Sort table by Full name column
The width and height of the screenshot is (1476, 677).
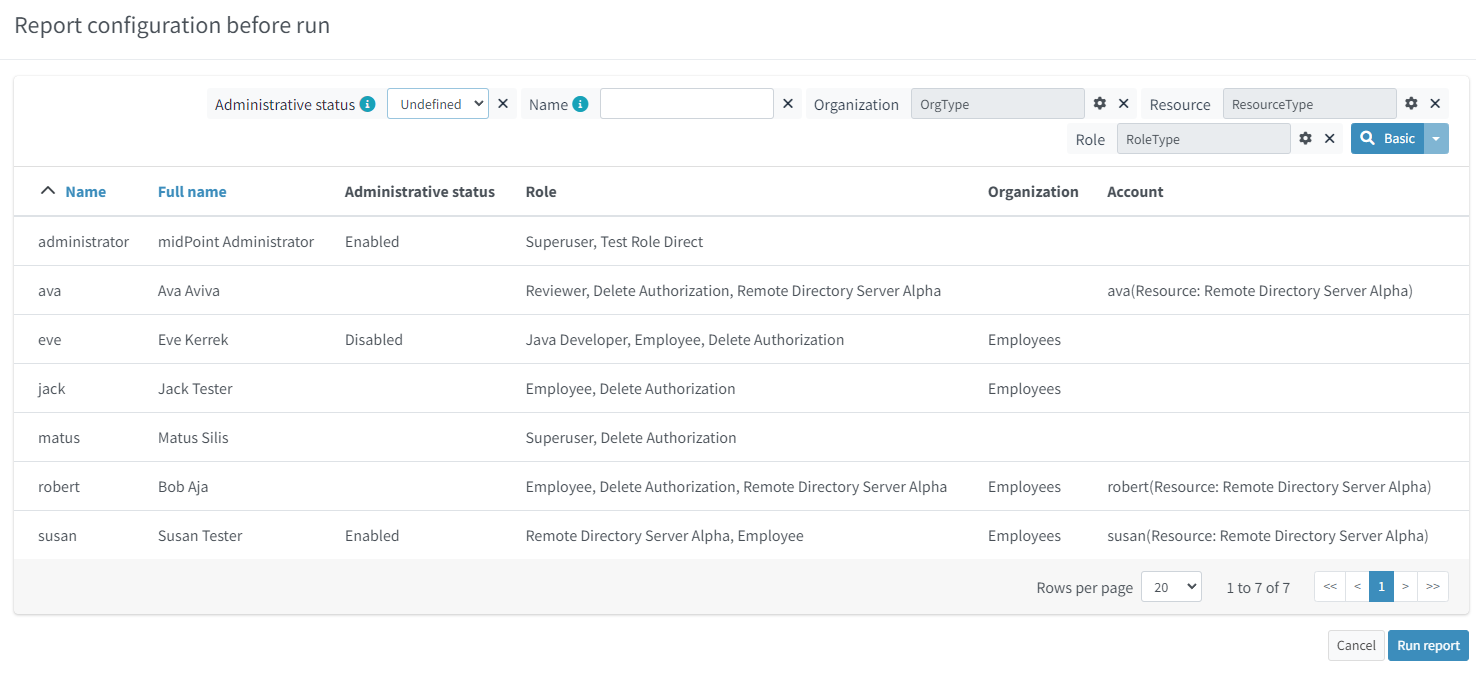192,192
